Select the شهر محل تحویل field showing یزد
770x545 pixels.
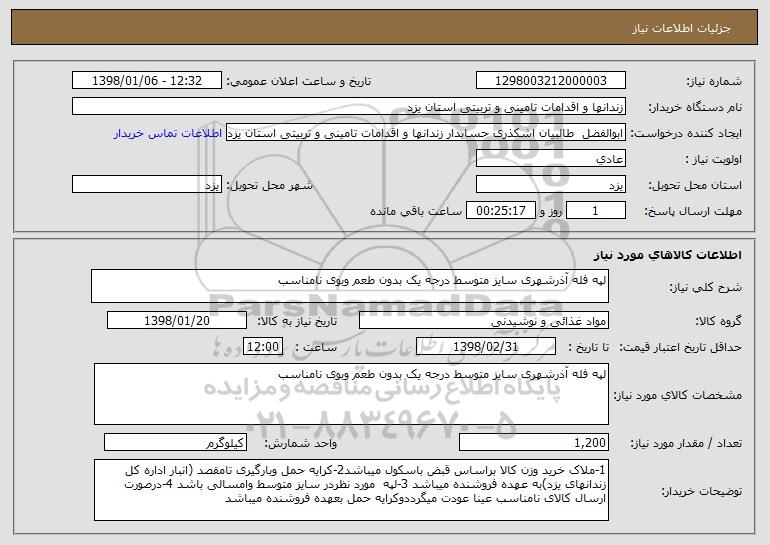pyautogui.click(x=147, y=185)
